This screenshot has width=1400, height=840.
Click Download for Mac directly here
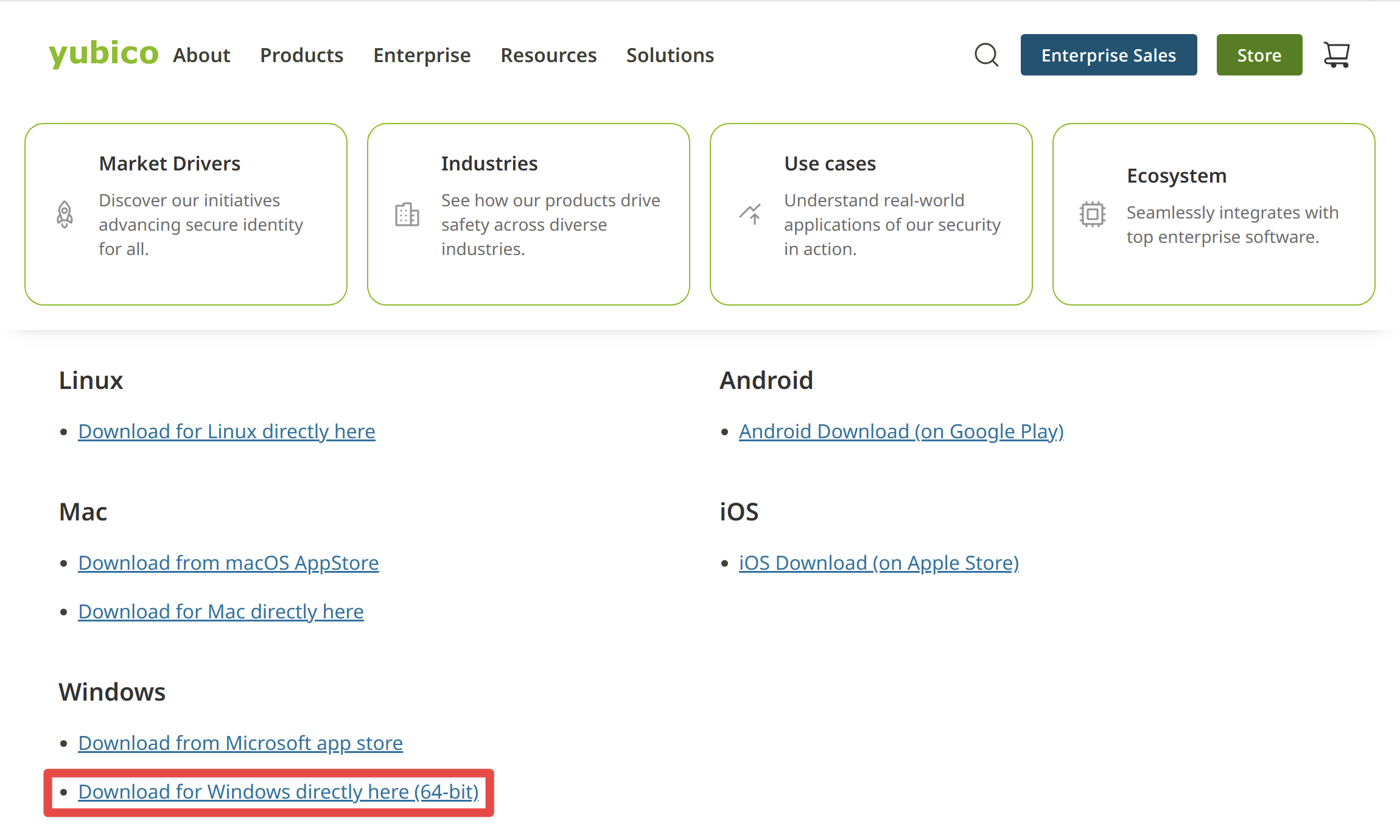pos(221,611)
